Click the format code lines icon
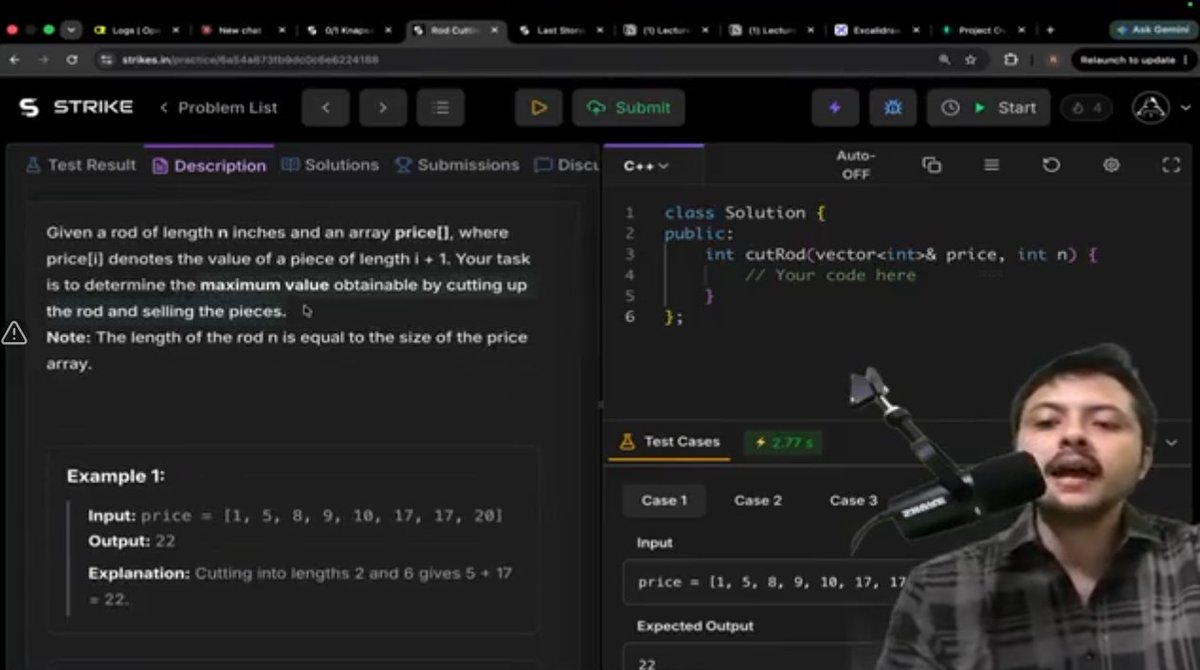The width and height of the screenshot is (1200, 670). 991,165
